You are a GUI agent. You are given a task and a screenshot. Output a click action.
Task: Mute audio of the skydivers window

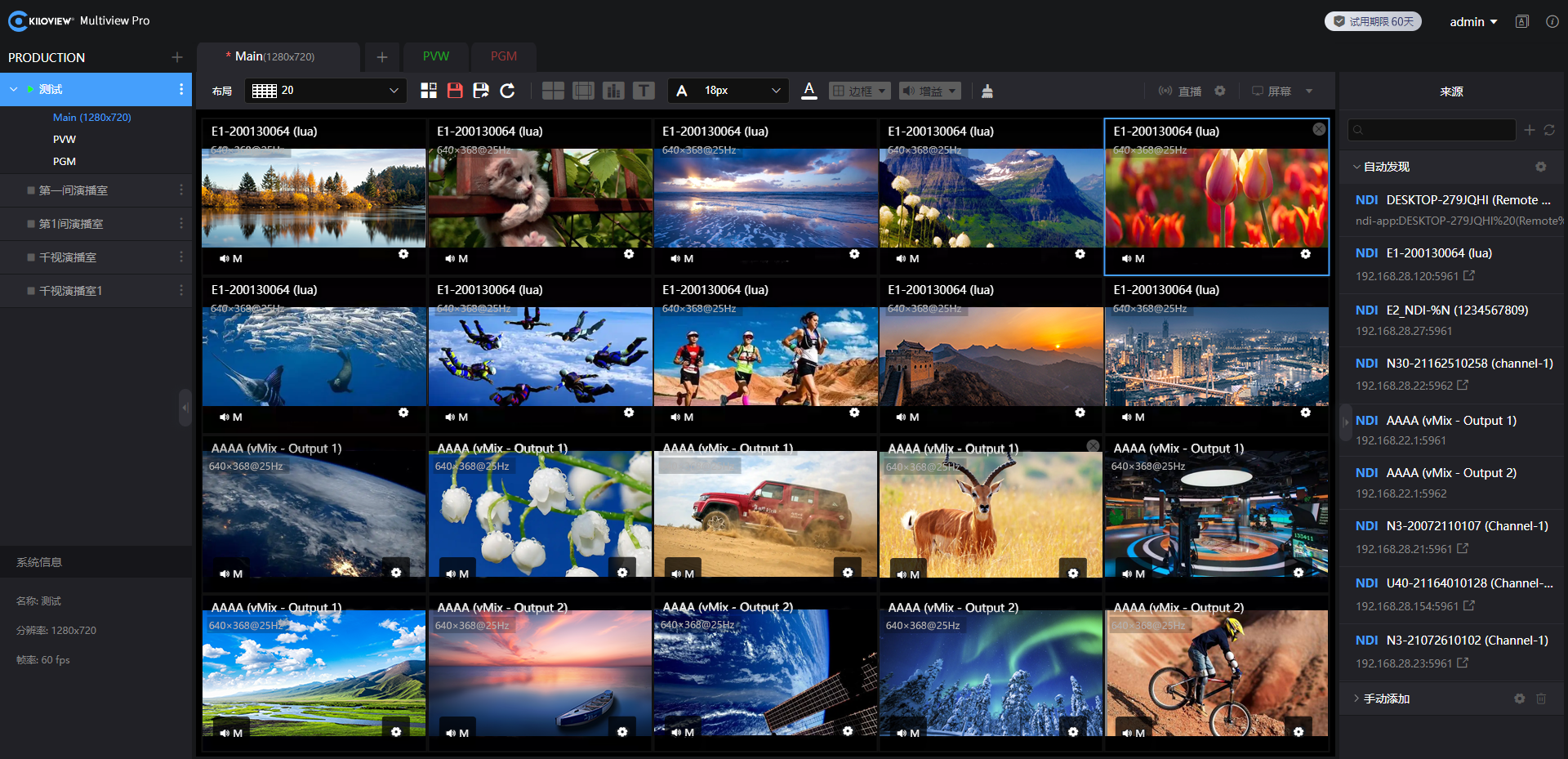point(450,417)
